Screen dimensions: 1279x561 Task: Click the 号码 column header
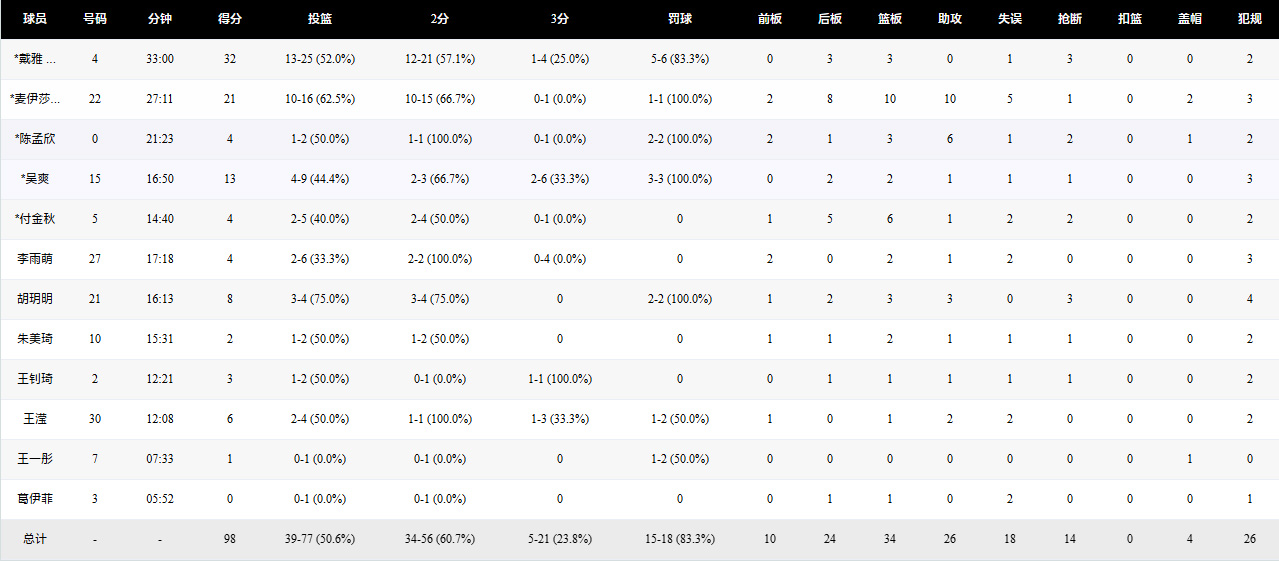(x=95, y=19)
